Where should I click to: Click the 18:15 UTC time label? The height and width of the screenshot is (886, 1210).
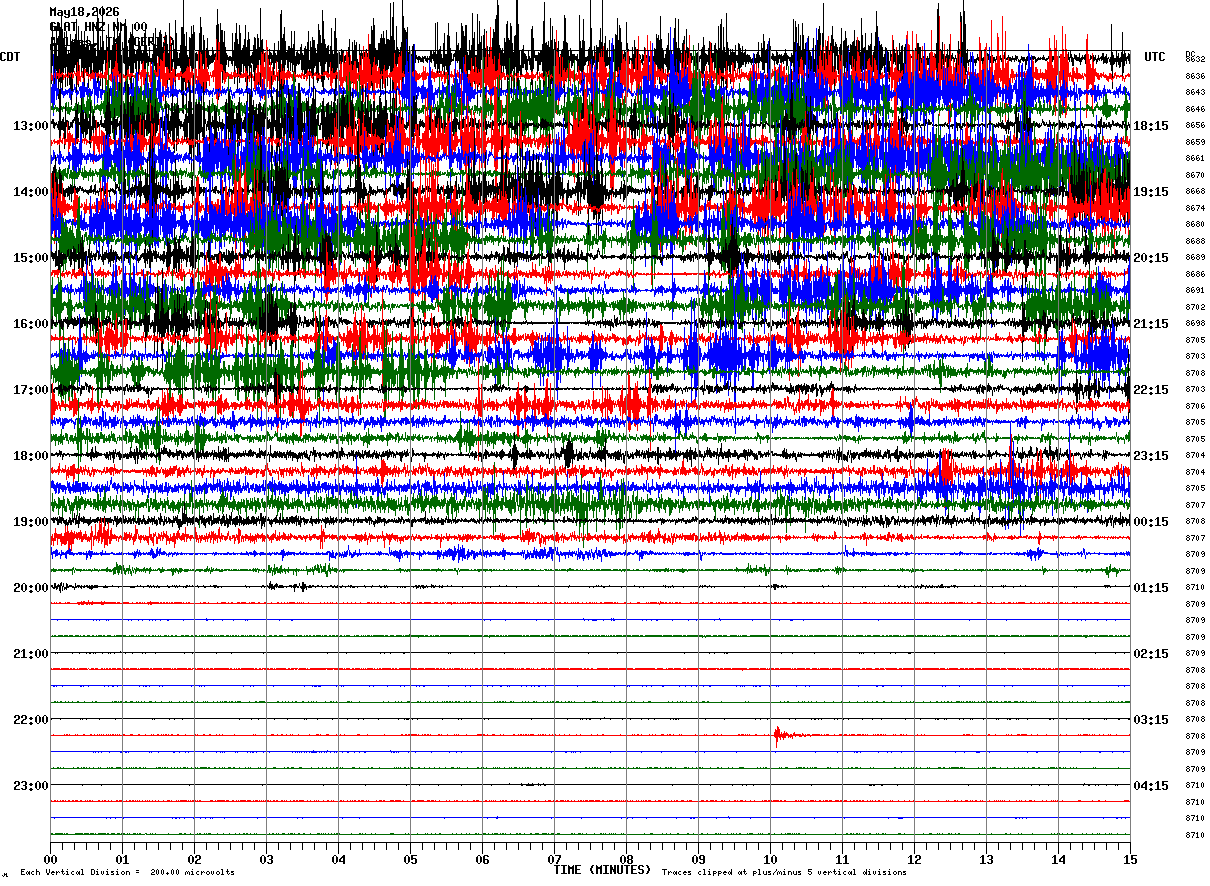click(x=1151, y=126)
